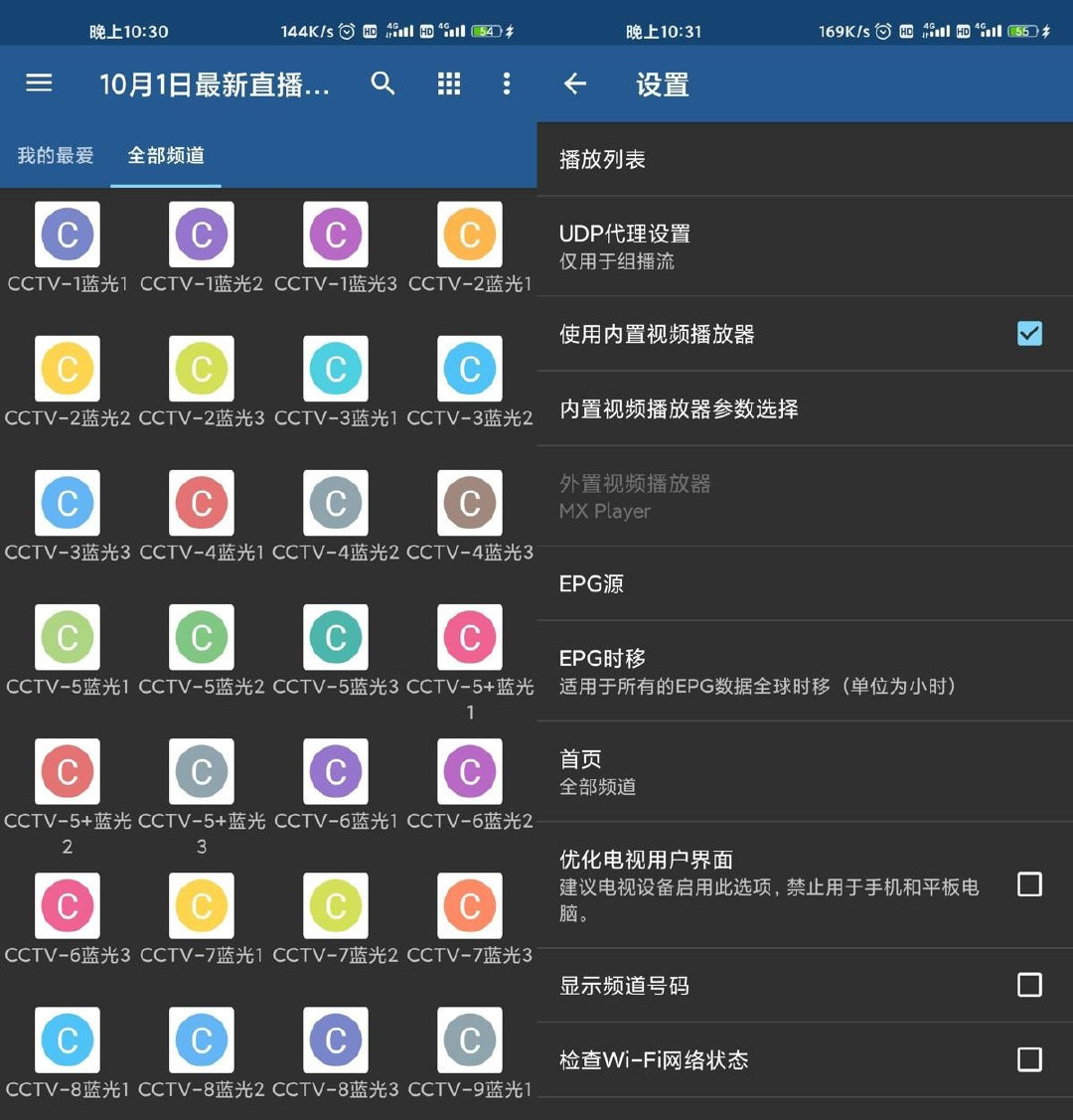Tap the 设置 page title
This screenshot has height=1120, width=1073.
click(x=663, y=84)
